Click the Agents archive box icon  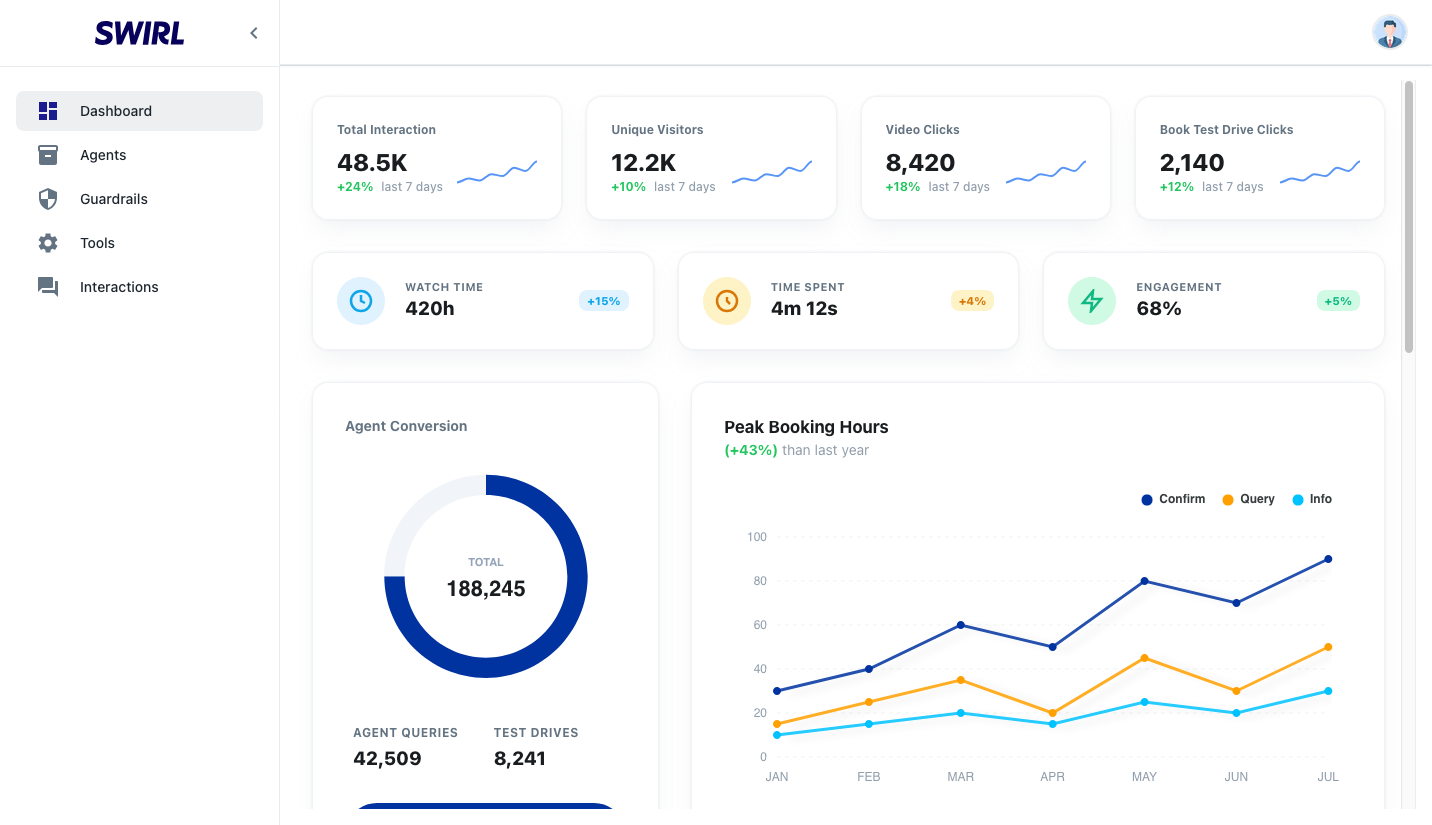point(48,155)
